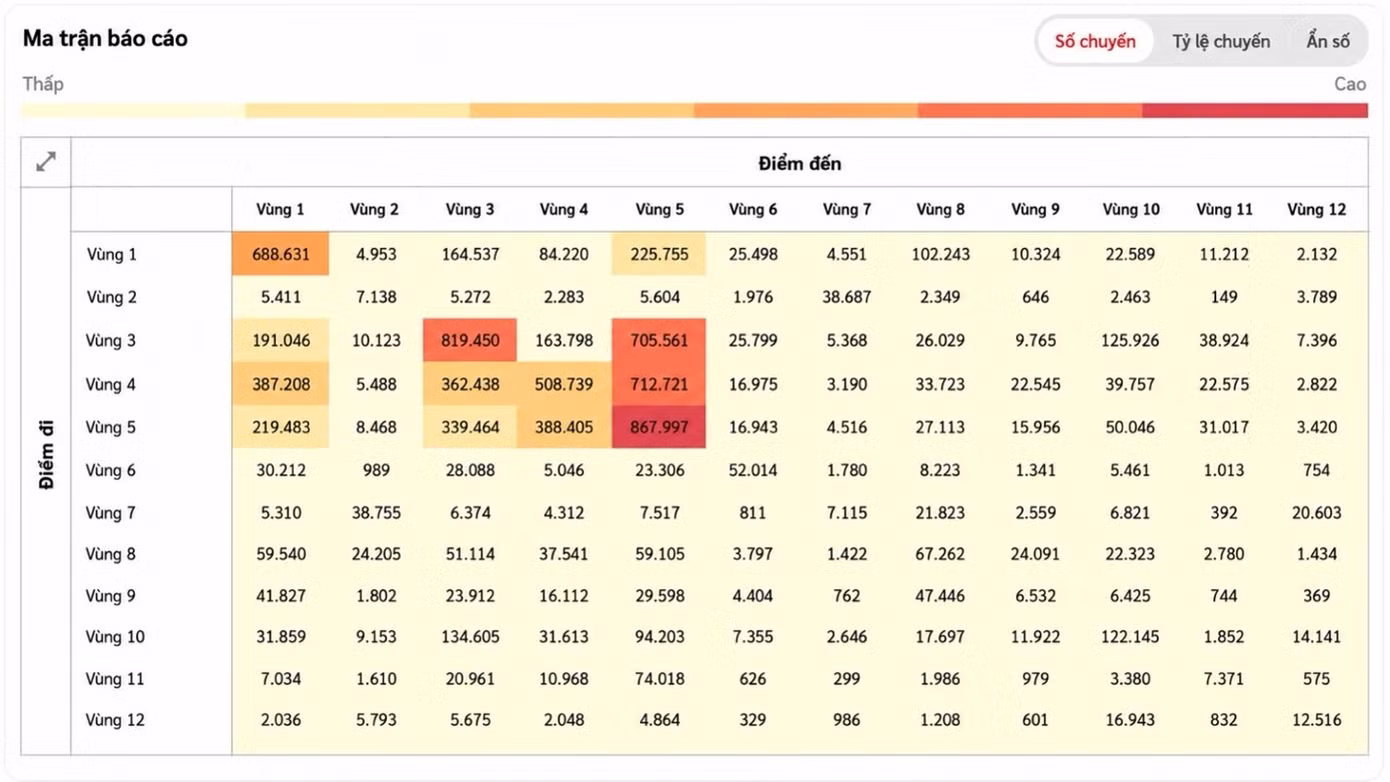
Task: Click the cell with value 134.605
Action: pos(469,637)
